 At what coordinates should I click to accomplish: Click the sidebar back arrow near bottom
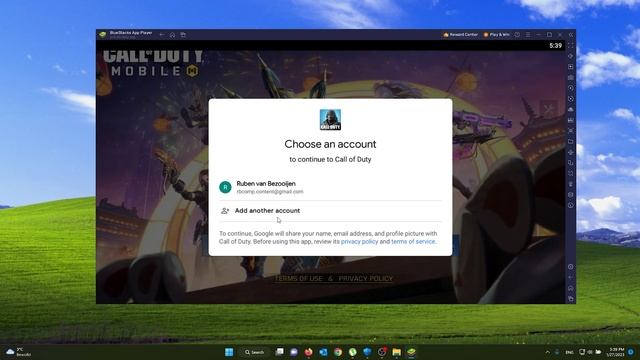571,277
